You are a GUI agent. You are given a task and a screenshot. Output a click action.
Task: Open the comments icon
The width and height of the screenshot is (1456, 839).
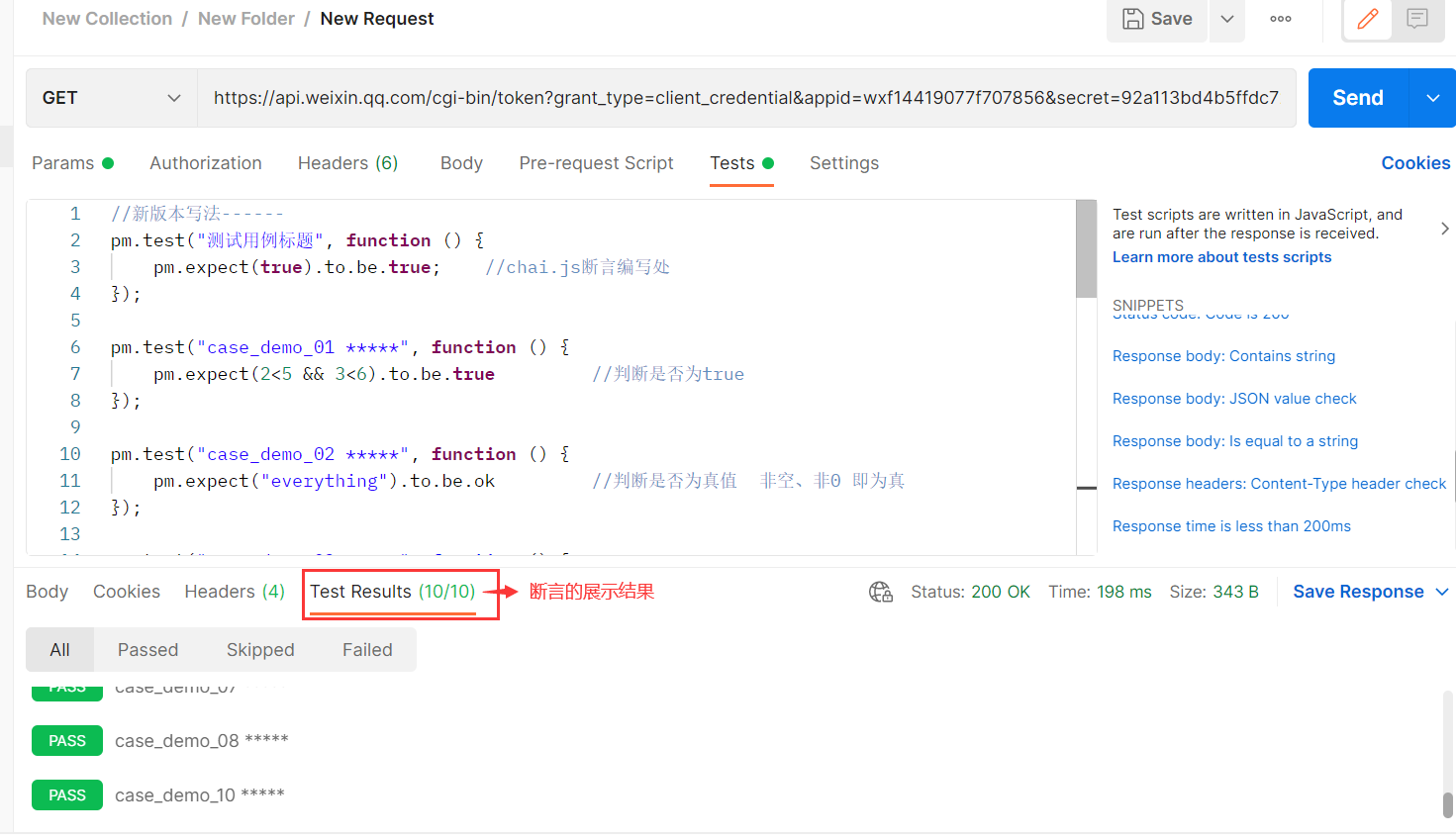[x=1417, y=19]
